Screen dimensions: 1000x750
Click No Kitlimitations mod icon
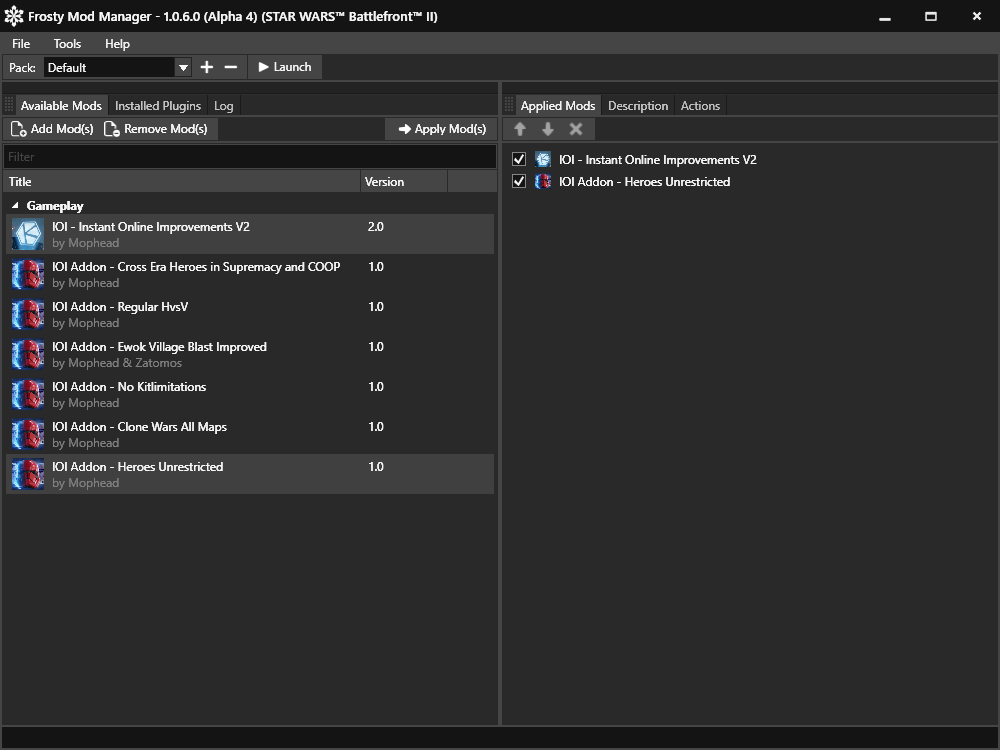[28, 394]
